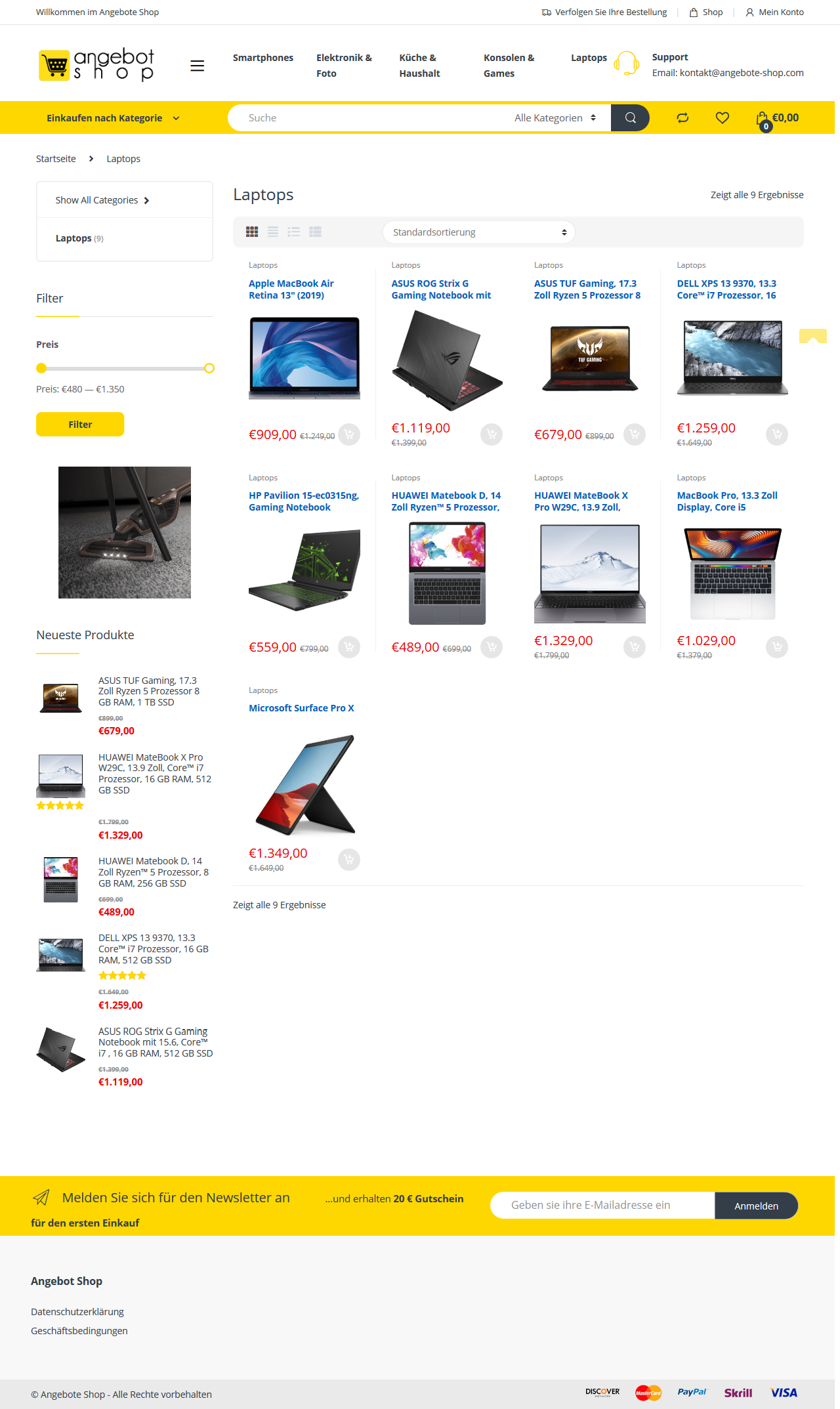Click the Anmelden newsletter button
This screenshot has height=1409, width=840.
point(756,1206)
